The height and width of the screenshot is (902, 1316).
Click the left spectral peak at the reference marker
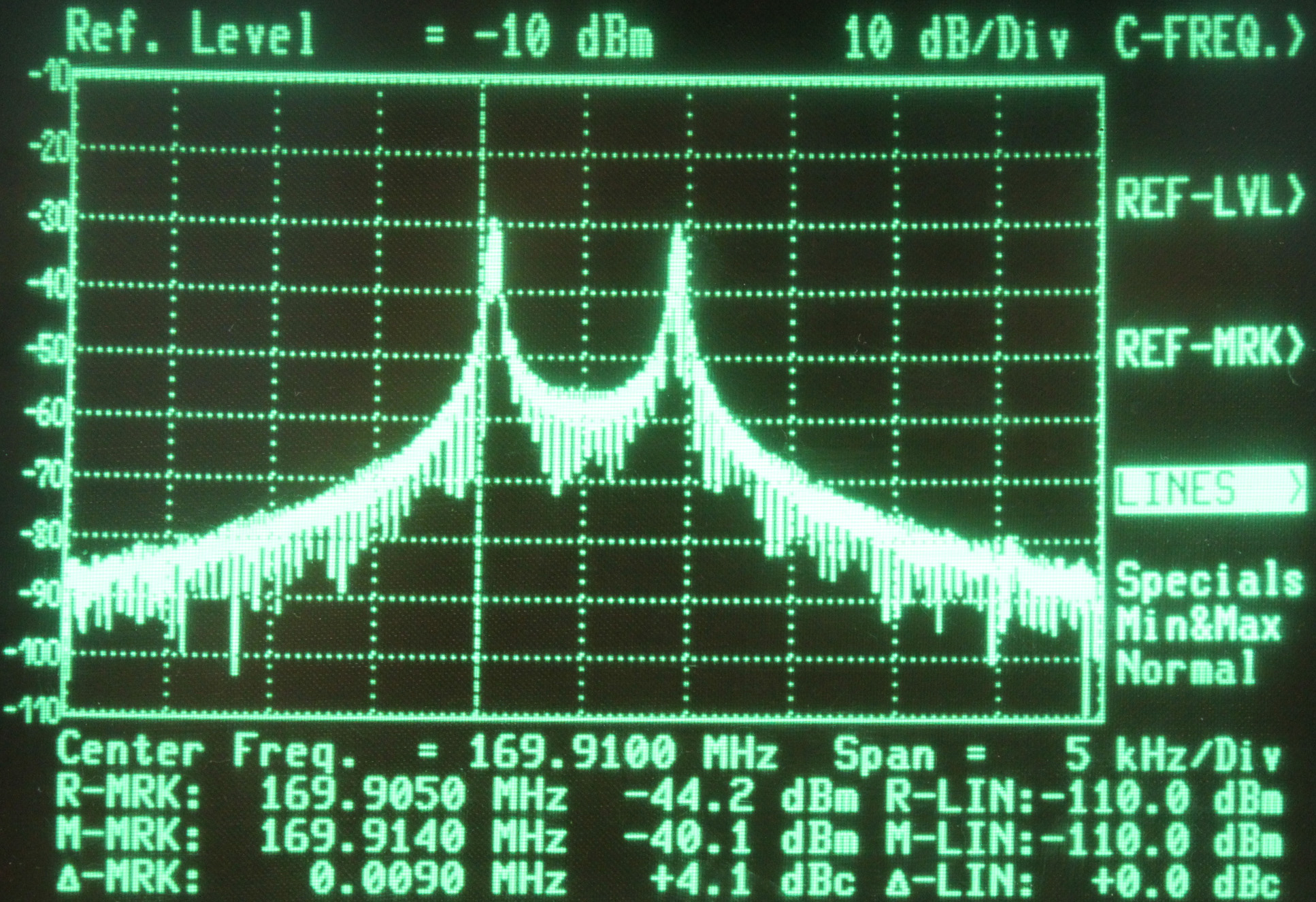[x=493, y=231]
